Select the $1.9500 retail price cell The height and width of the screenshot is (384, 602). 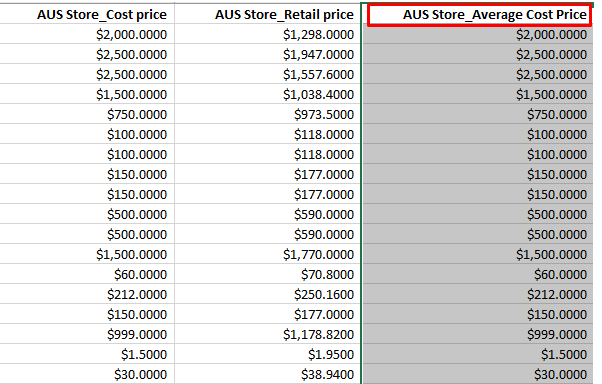pyautogui.click(x=268, y=354)
